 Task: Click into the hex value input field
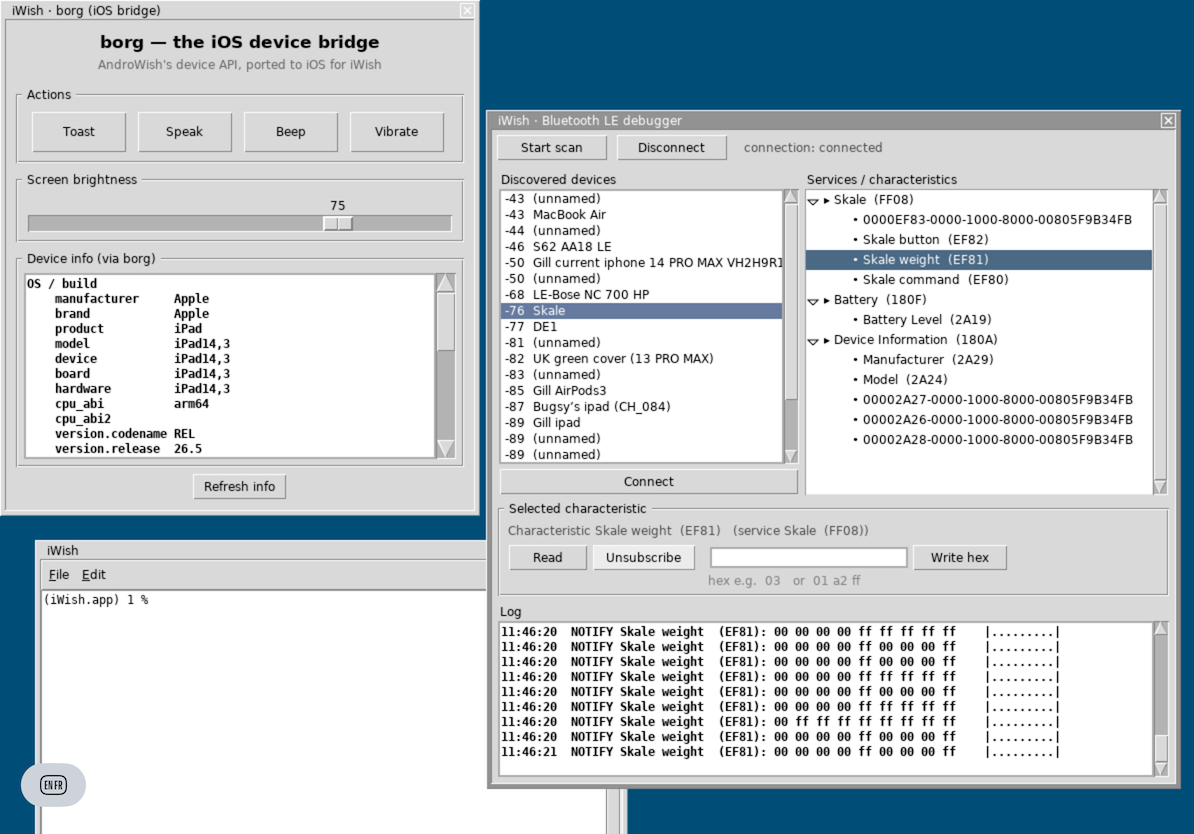(x=808, y=558)
